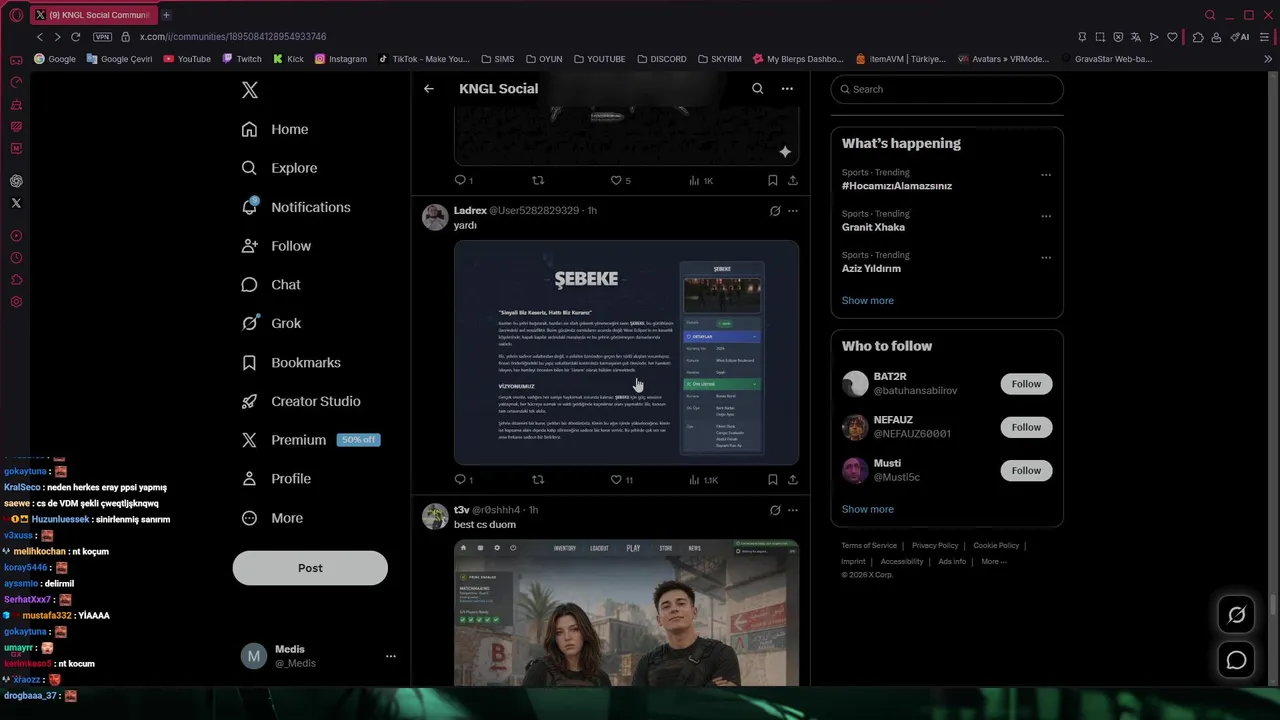The width and height of the screenshot is (1280, 720).
Task: Open the YouTube bookmark
Action: [x=187, y=59]
